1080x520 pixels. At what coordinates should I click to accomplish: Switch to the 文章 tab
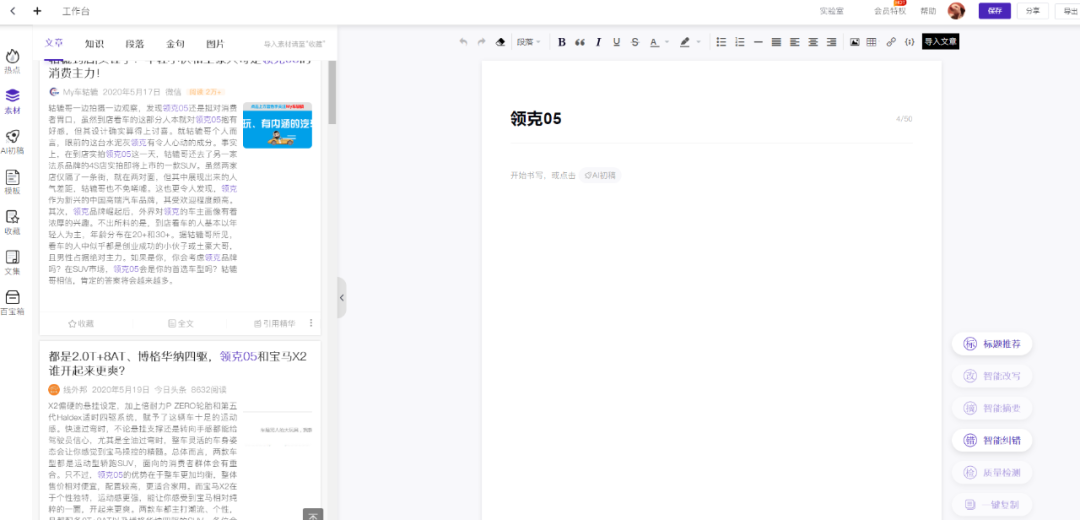(54, 43)
